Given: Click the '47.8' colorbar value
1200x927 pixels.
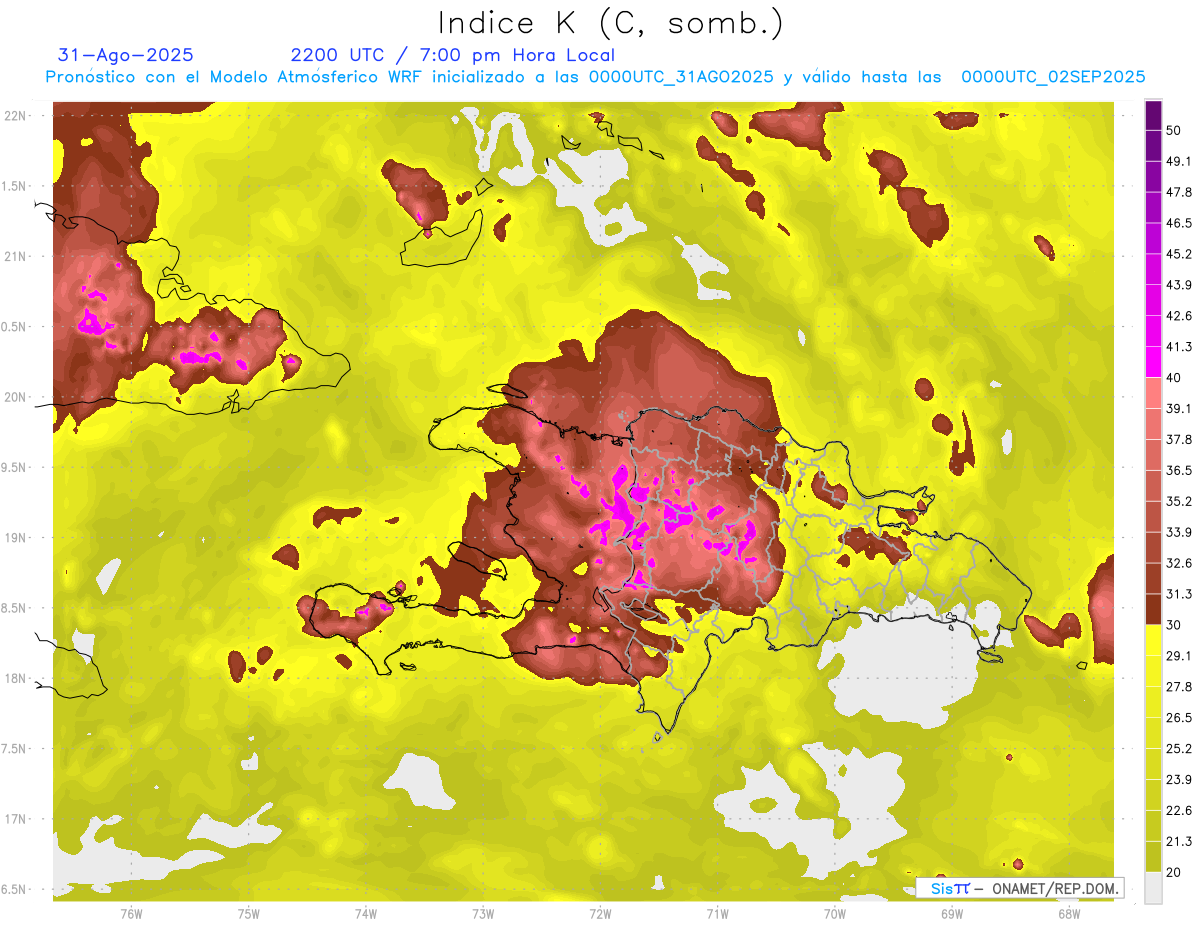Looking at the screenshot, I should click(1178, 192).
